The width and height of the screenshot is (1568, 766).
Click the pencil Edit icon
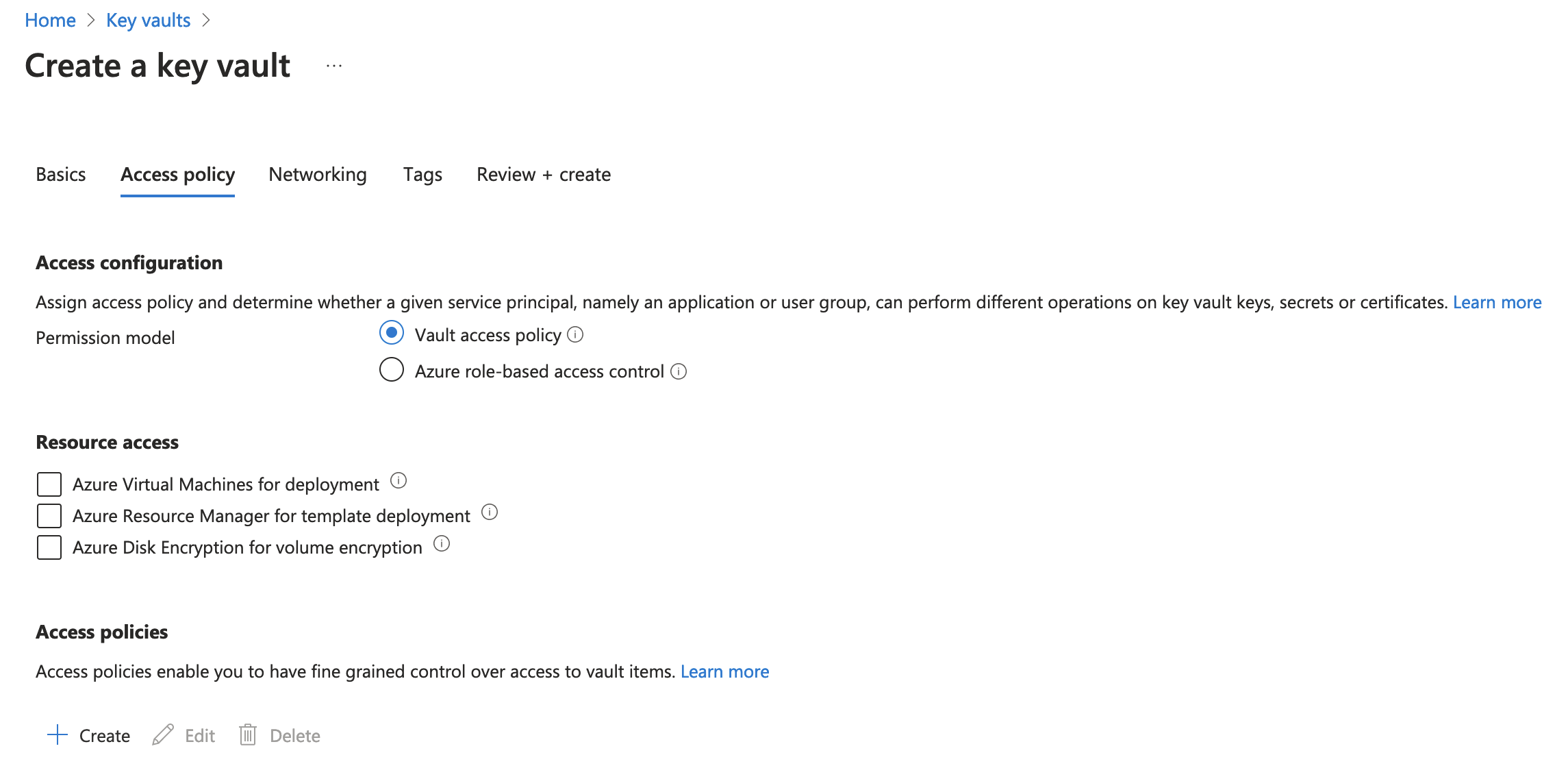163,735
